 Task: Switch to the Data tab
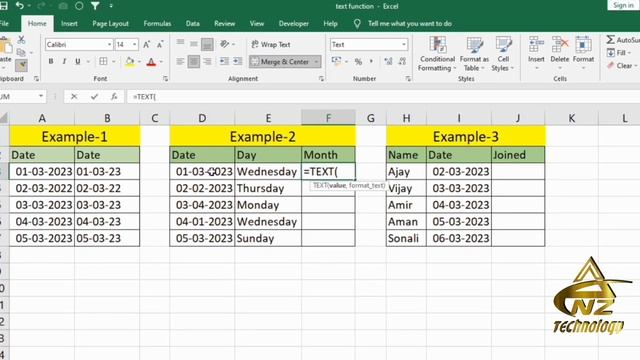click(x=193, y=24)
